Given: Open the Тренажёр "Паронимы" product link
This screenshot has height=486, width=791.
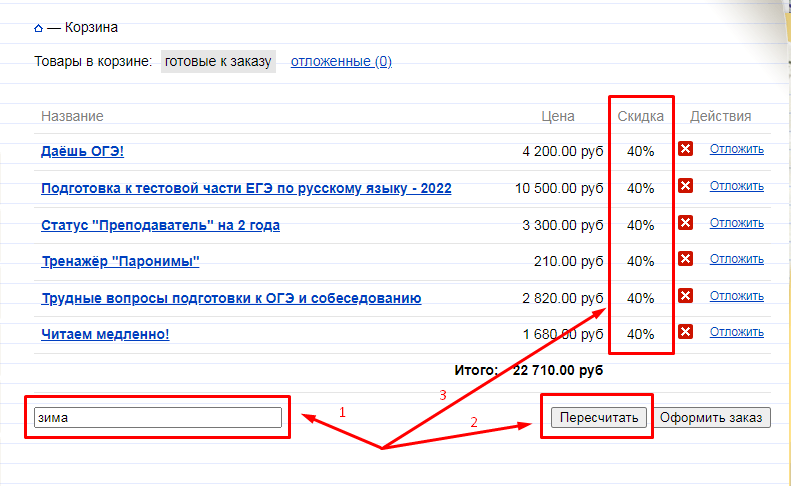Looking at the screenshot, I should [120, 262].
